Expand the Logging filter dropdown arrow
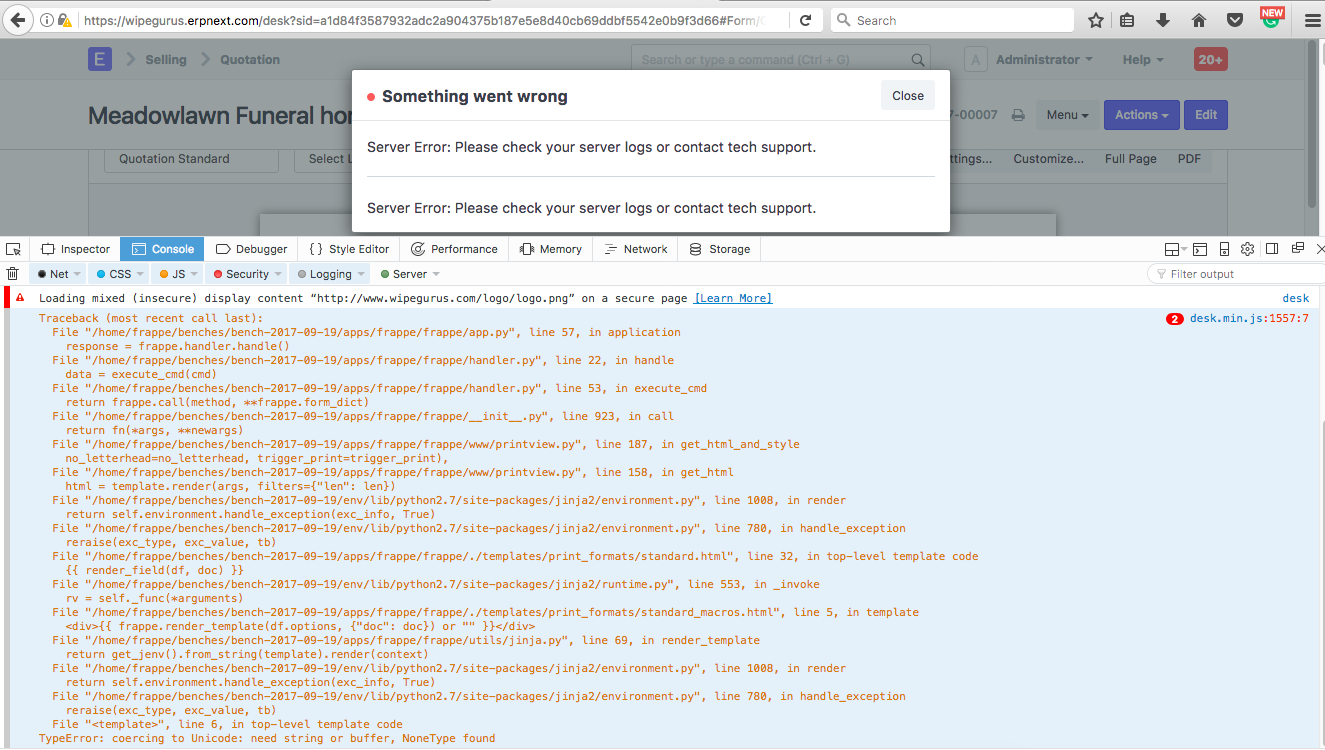 (362, 274)
